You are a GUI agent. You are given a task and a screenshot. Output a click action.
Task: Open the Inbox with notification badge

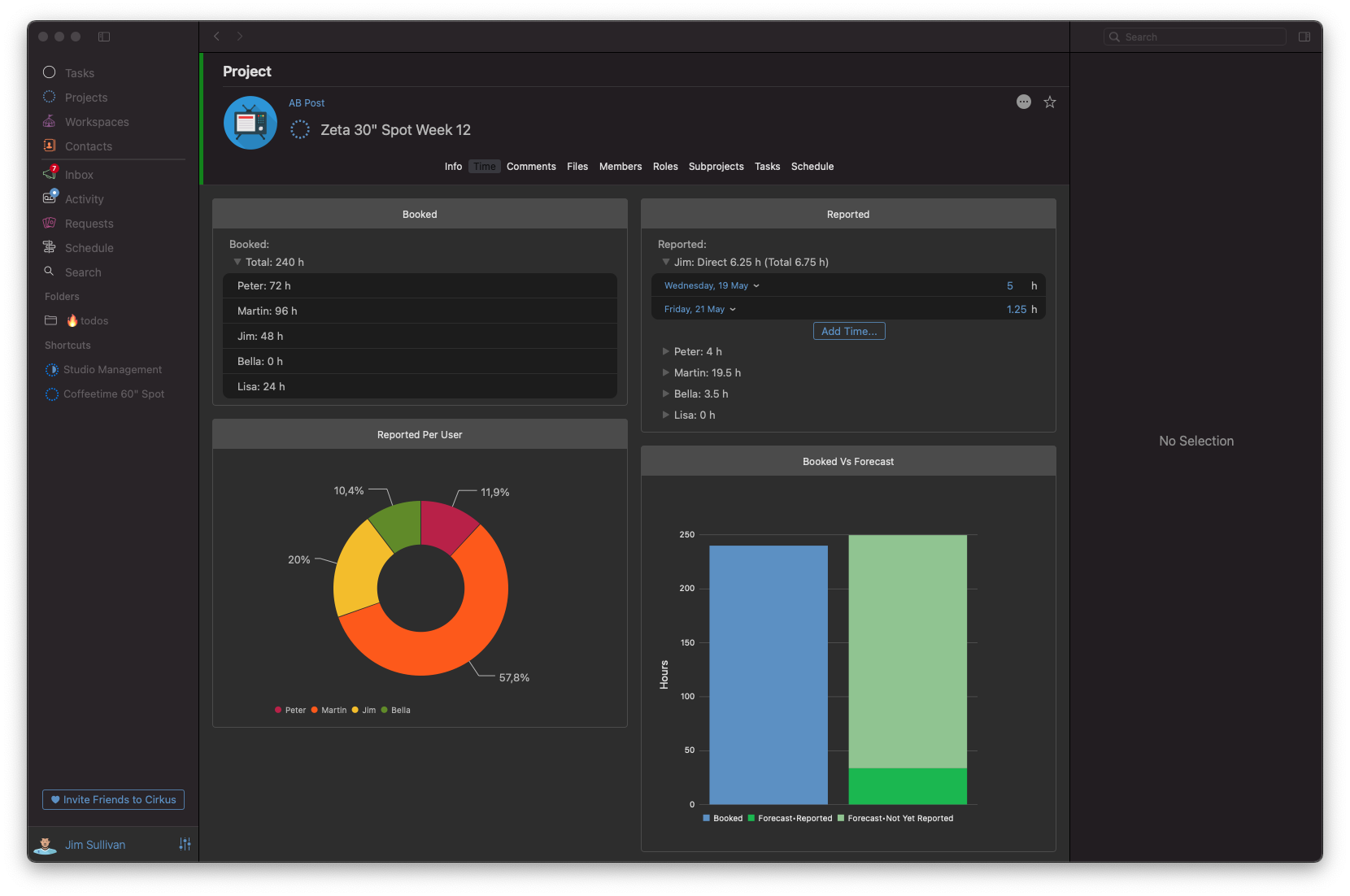pyautogui.click(x=79, y=175)
